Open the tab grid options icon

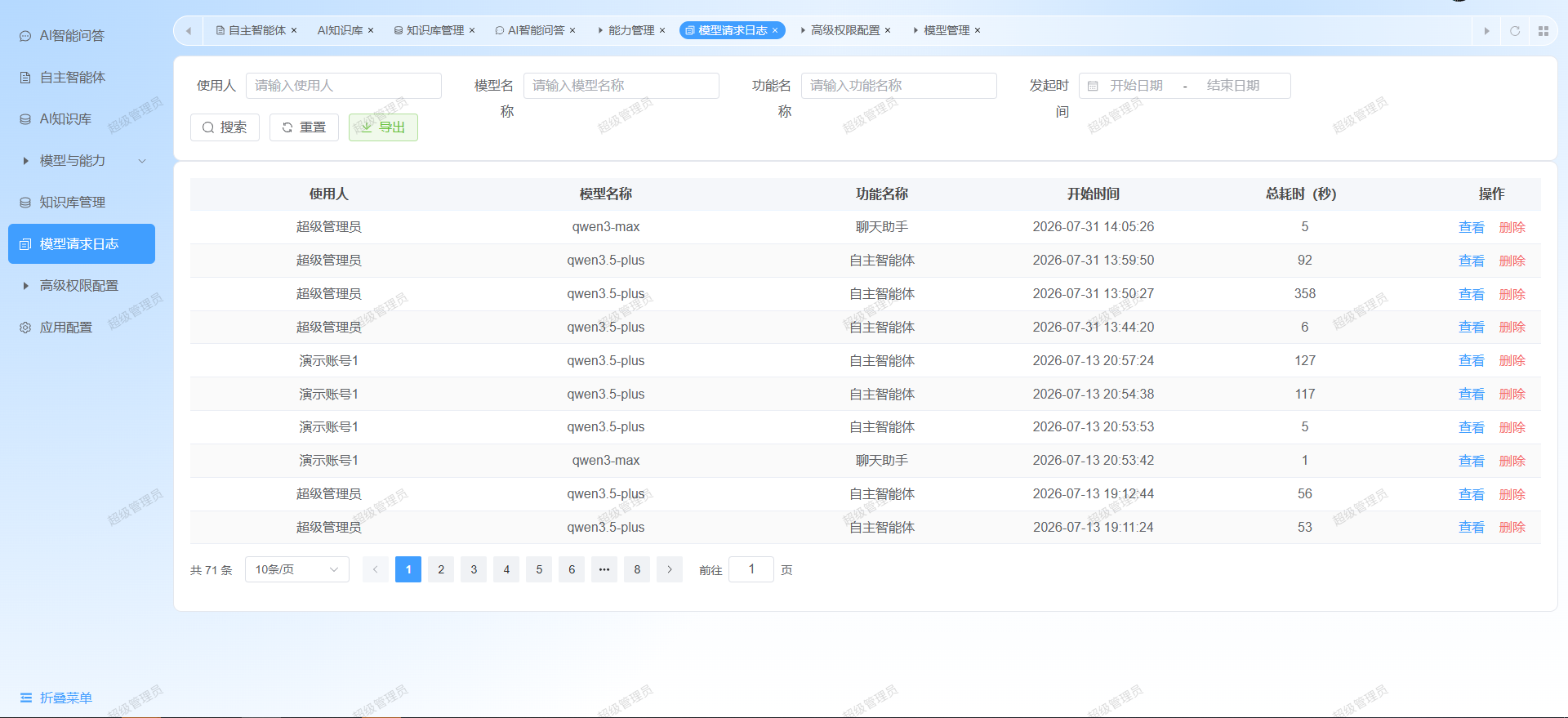point(1543,31)
